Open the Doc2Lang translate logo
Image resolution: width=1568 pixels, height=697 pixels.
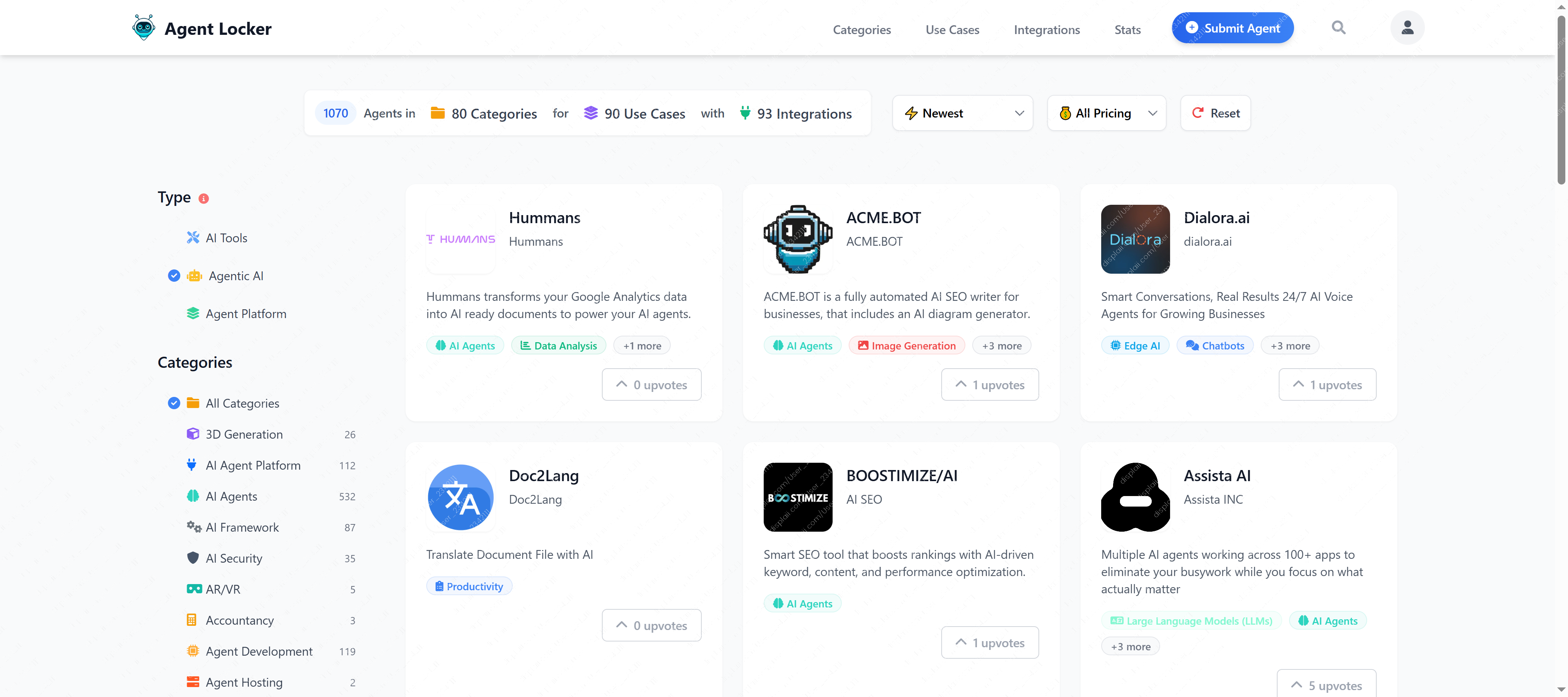pyautogui.click(x=461, y=497)
